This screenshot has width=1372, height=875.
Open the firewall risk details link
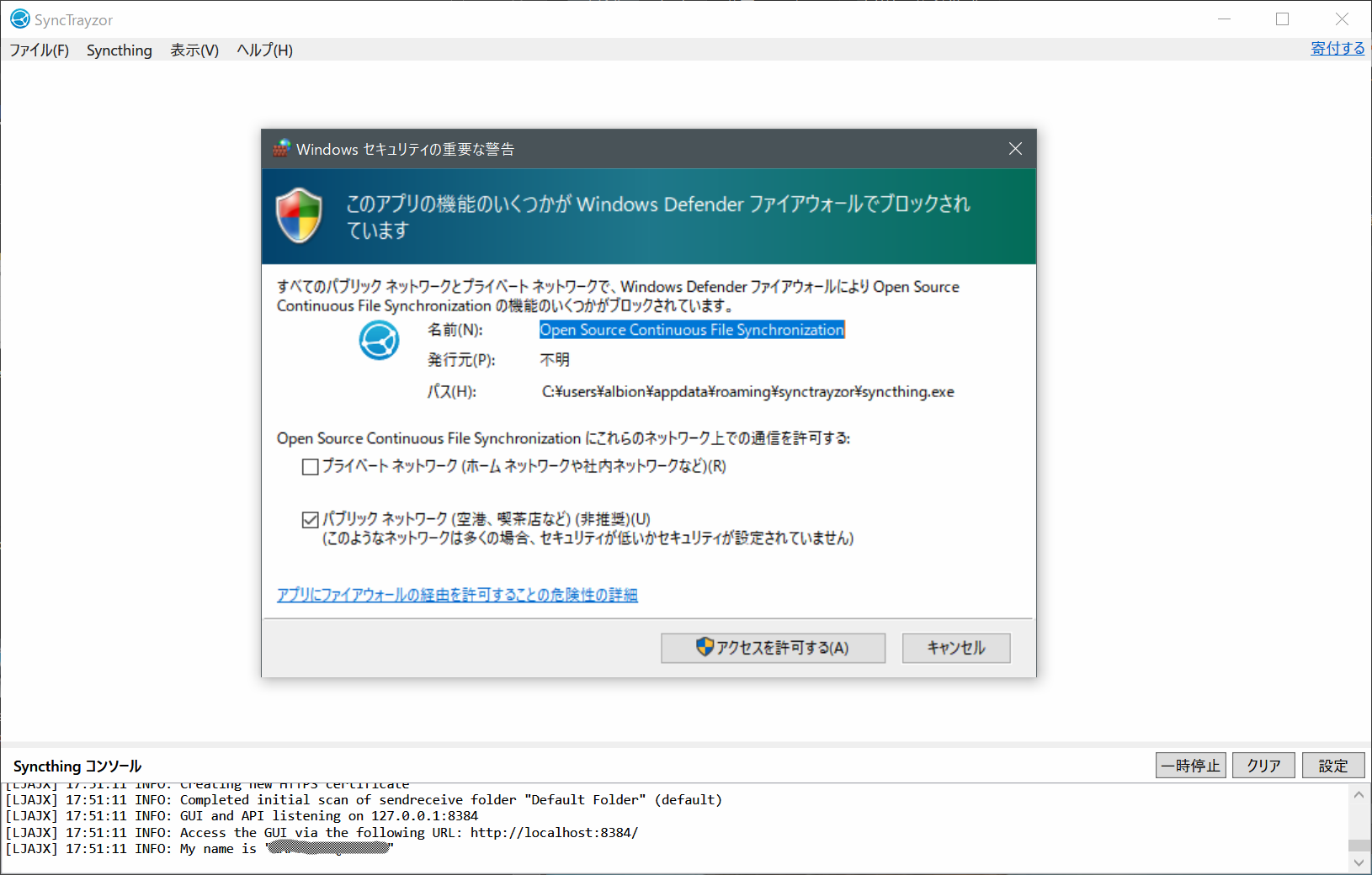pyautogui.click(x=457, y=595)
